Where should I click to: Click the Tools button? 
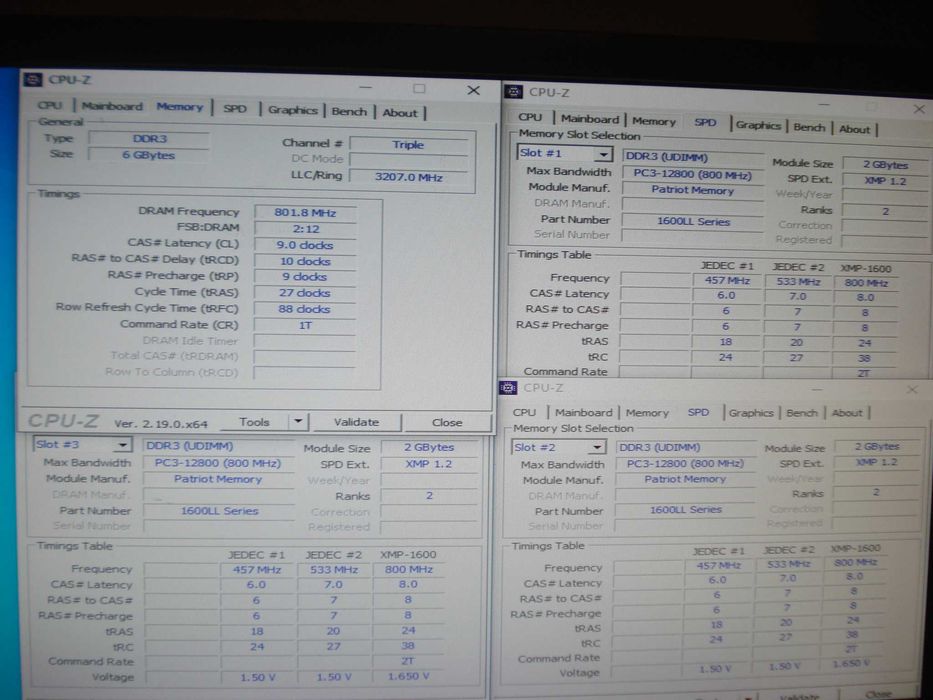pos(254,421)
